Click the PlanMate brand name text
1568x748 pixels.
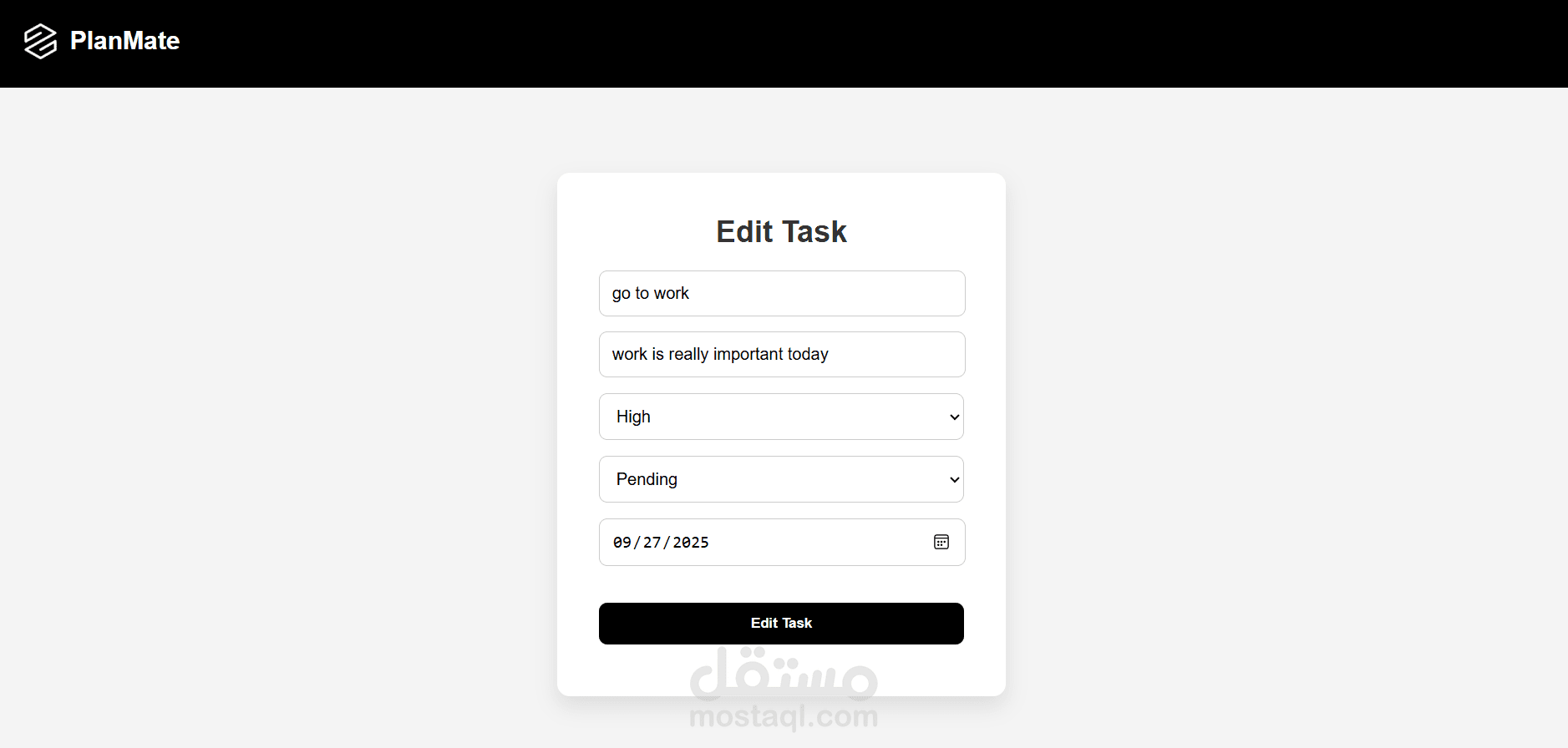(124, 41)
